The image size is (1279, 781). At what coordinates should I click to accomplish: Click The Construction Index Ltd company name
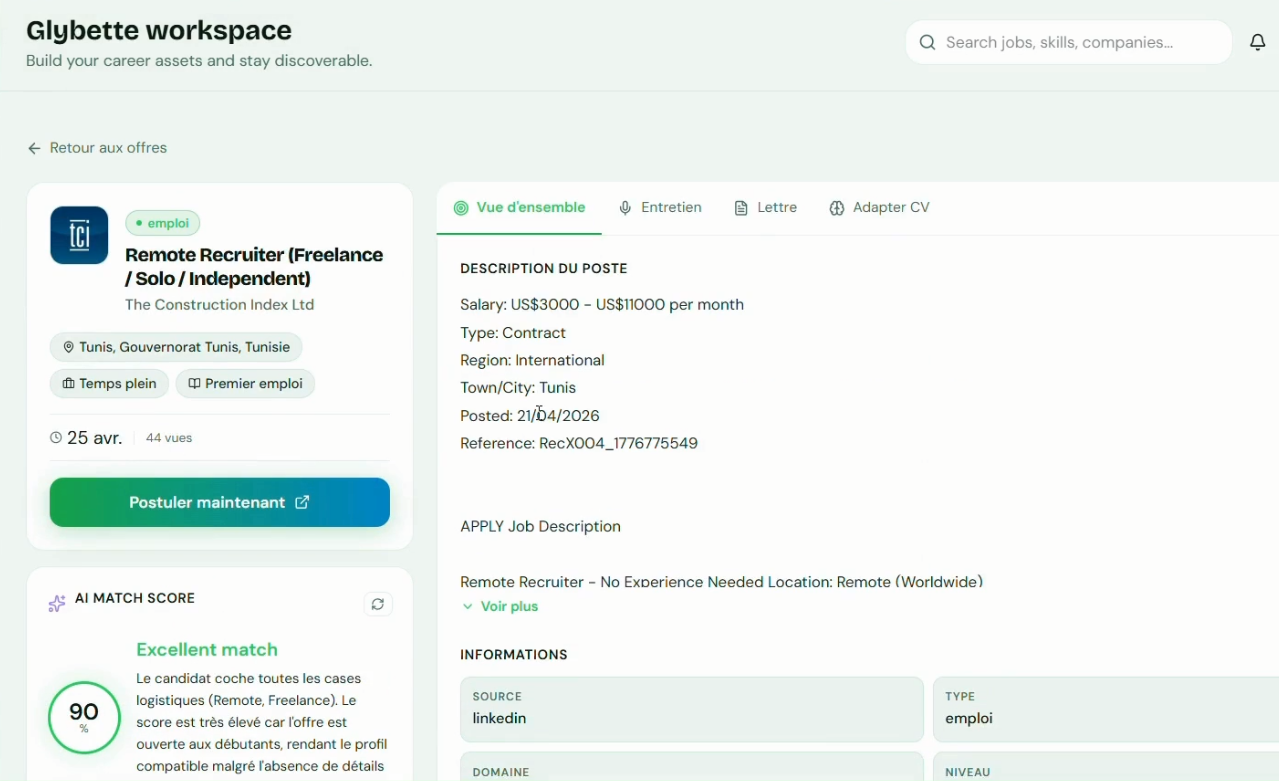[220, 305]
